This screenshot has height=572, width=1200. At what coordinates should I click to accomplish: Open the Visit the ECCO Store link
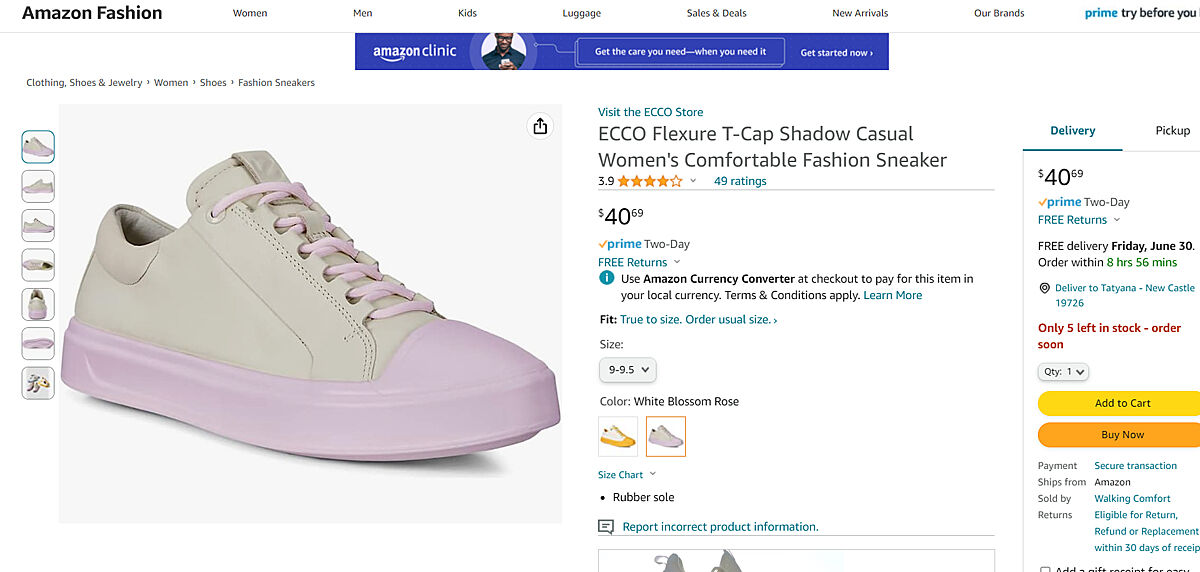point(650,112)
